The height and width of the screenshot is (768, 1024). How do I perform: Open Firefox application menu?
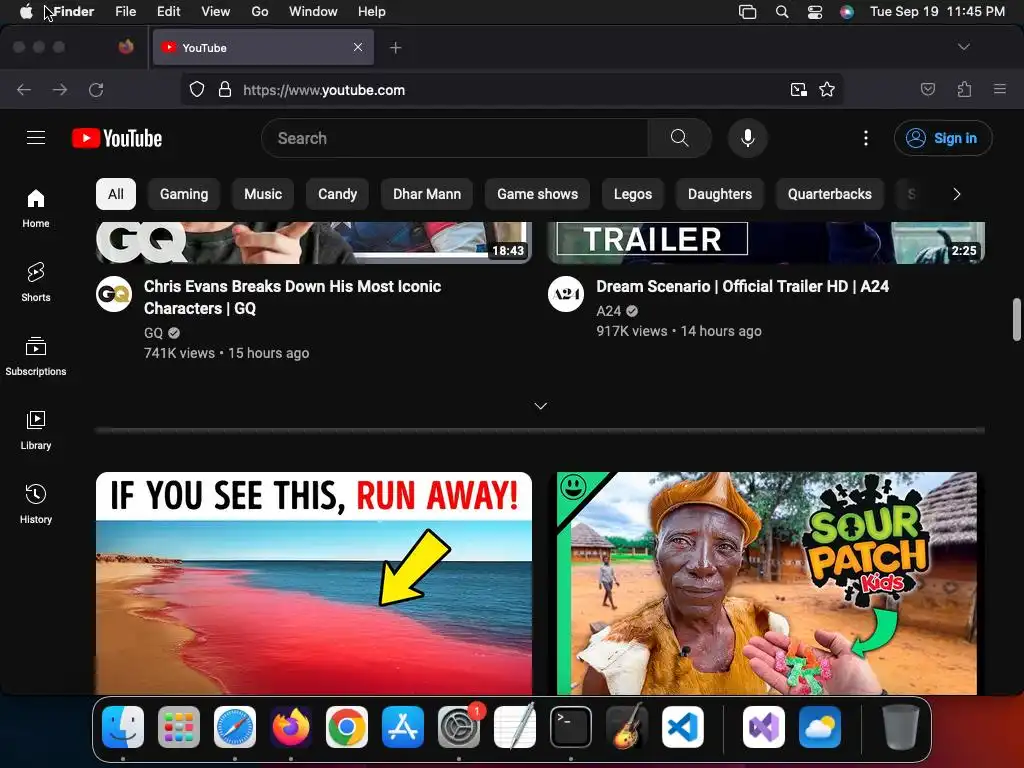(x=1000, y=89)
